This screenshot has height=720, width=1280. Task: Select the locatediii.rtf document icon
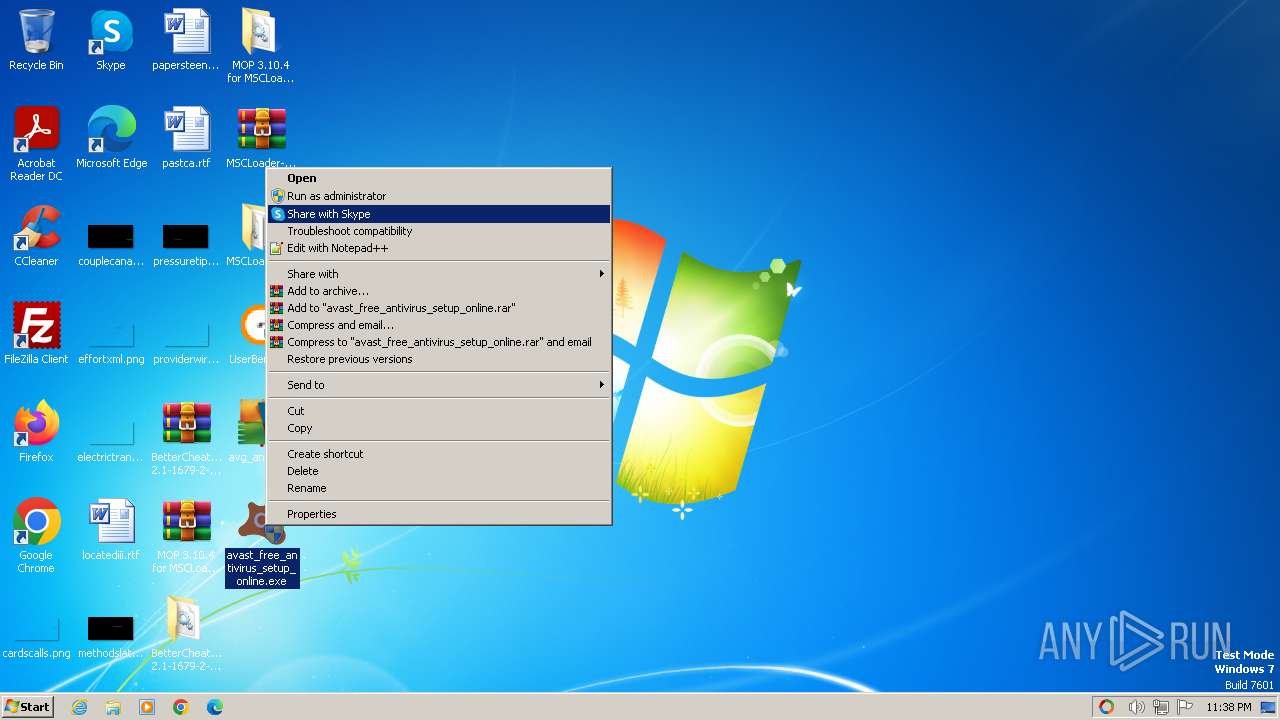(x=111, y=530)
